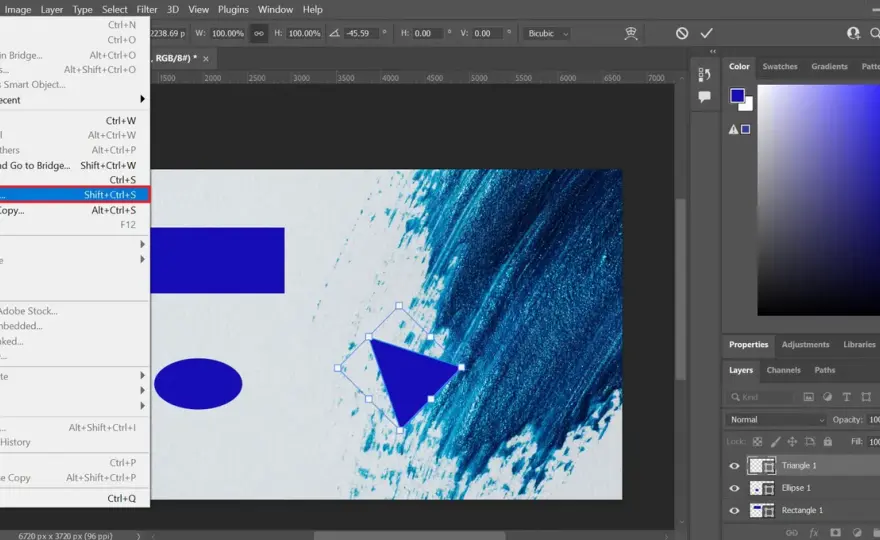The width and height of the screenshot is (880, 540).
Task: Hide the Ellipse 1 layer
Action: (734, 488)
